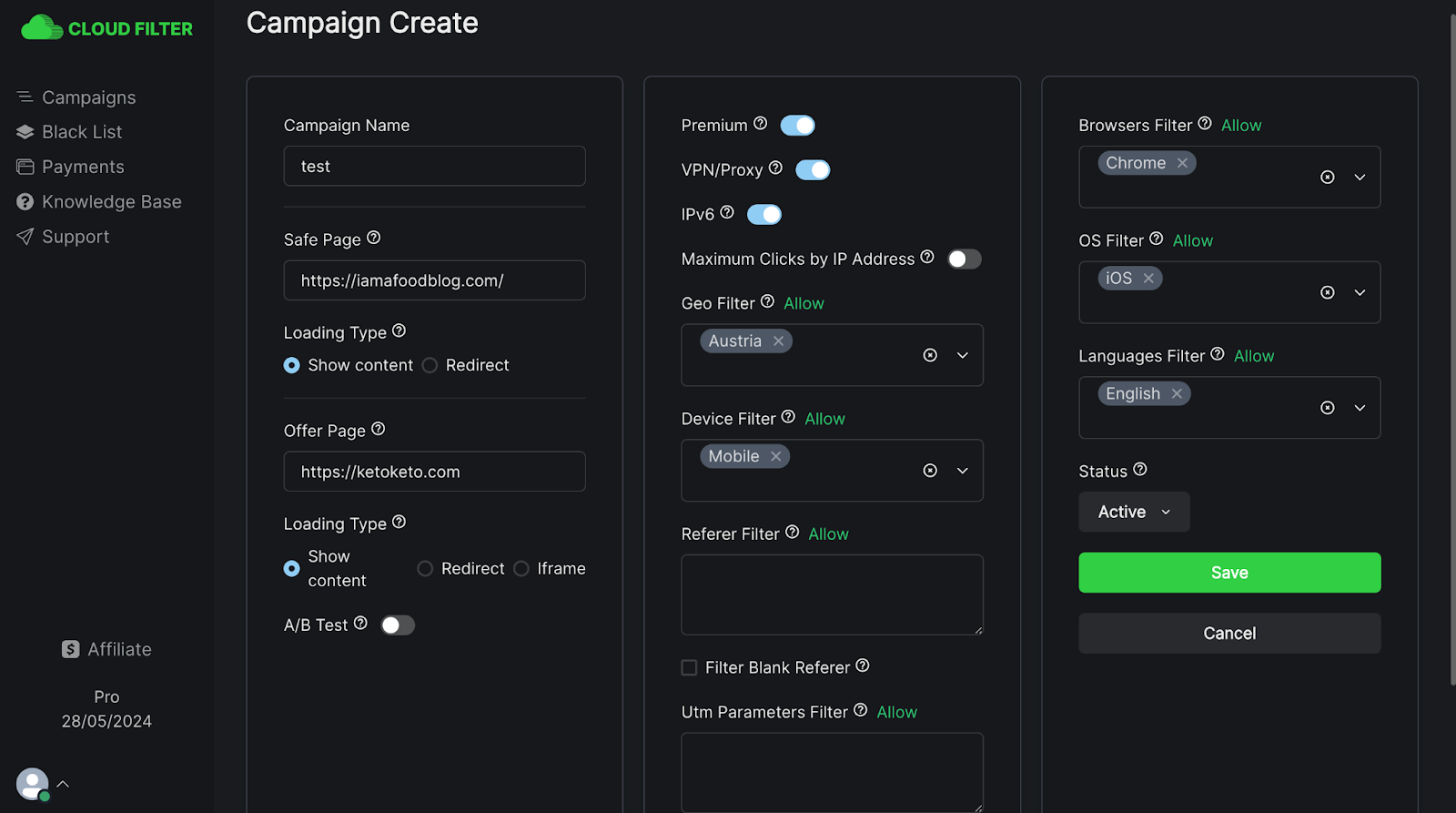Check the Filter Blank Referer checkbox
Viewport: 1456px width, 813px height.
coord(689,667)
